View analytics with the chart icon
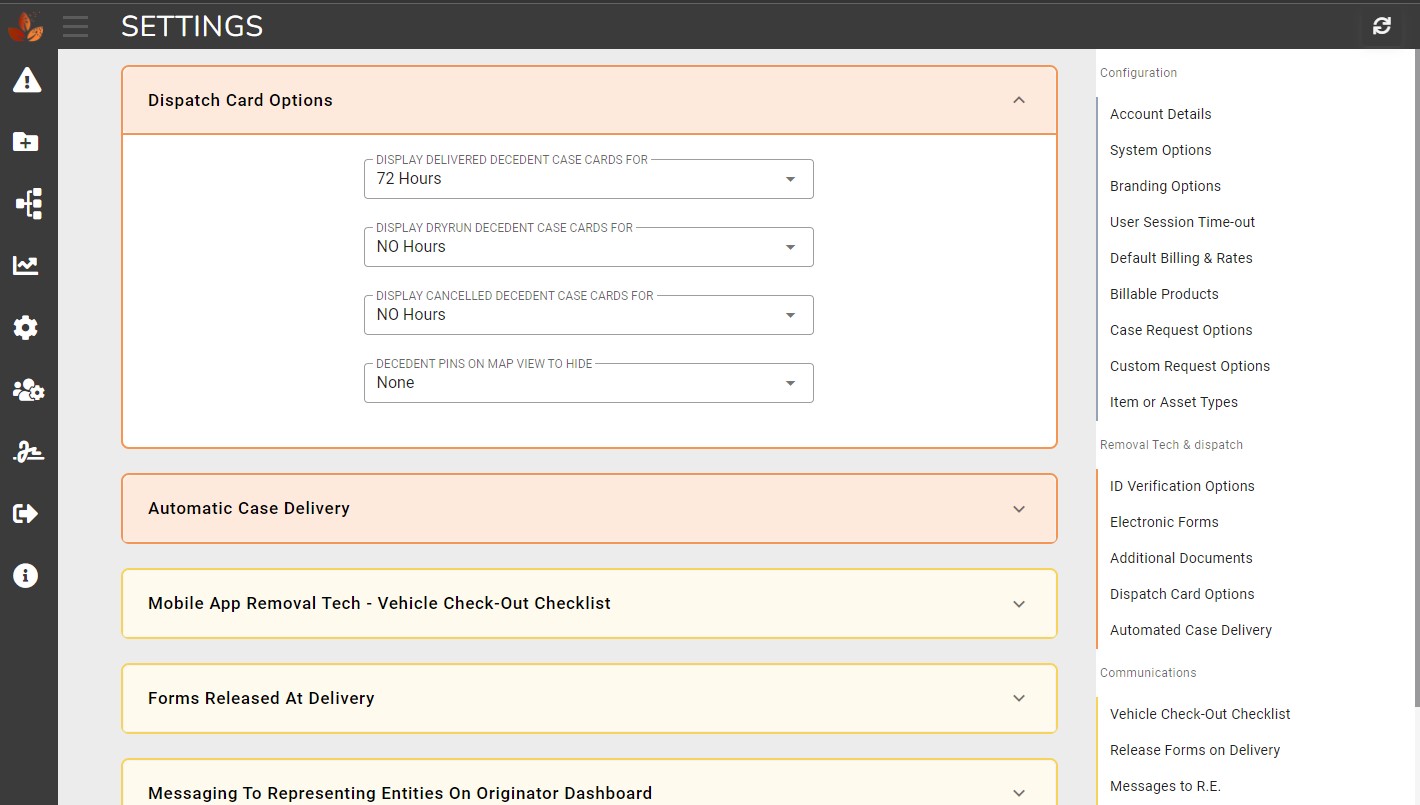Image resolution: width=1420 pixels, height=805 pixels. [x=27, y=265]
